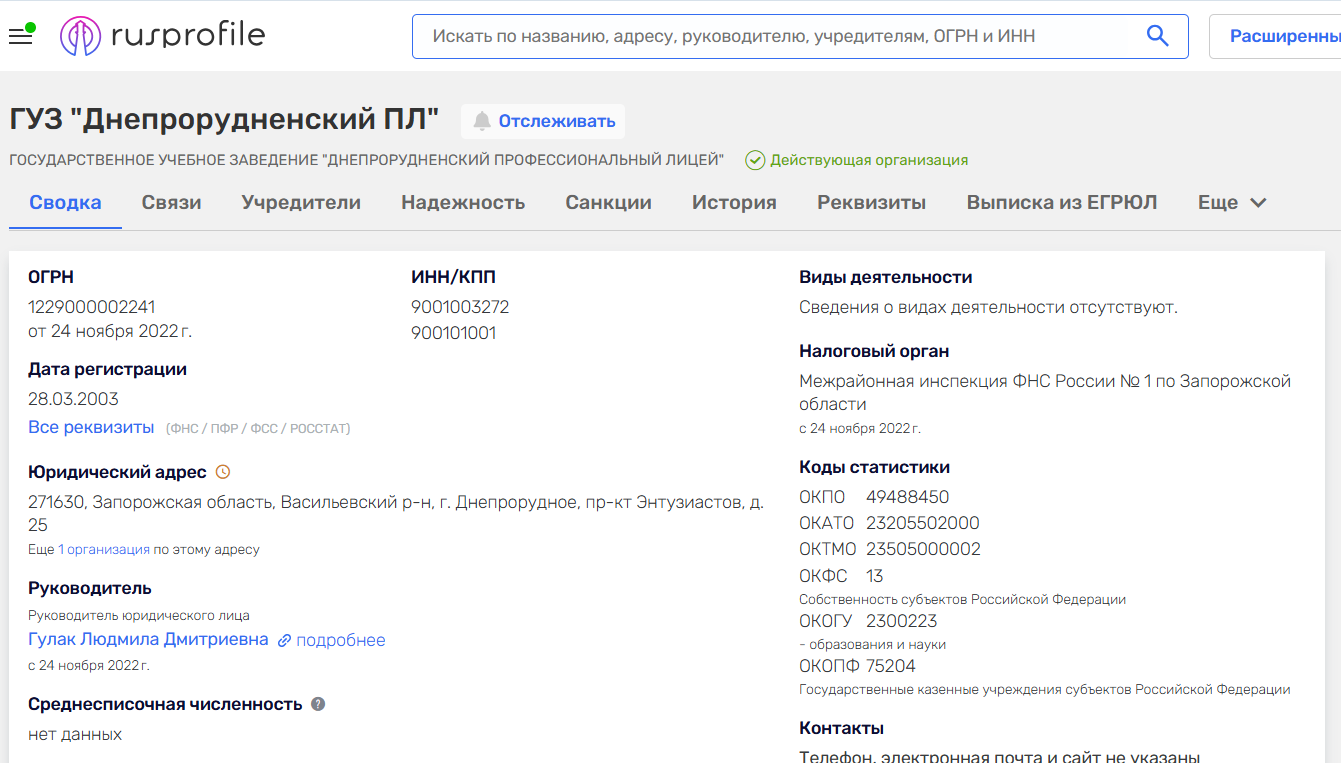
Task: Switch to the Связи tab
Action: 171,203
